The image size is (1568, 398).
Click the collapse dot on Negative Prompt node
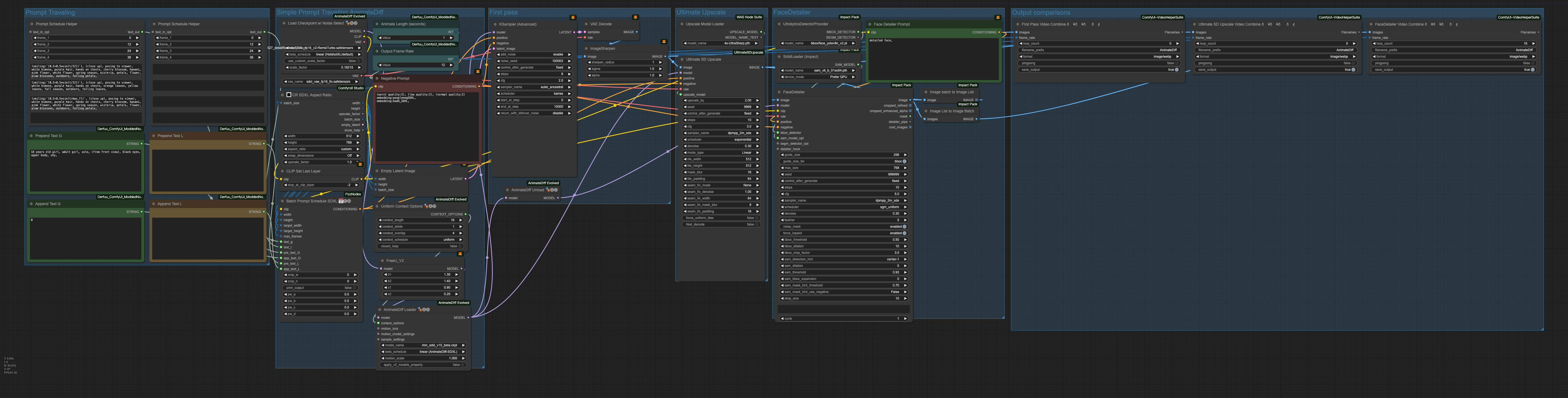click(377, 79)
